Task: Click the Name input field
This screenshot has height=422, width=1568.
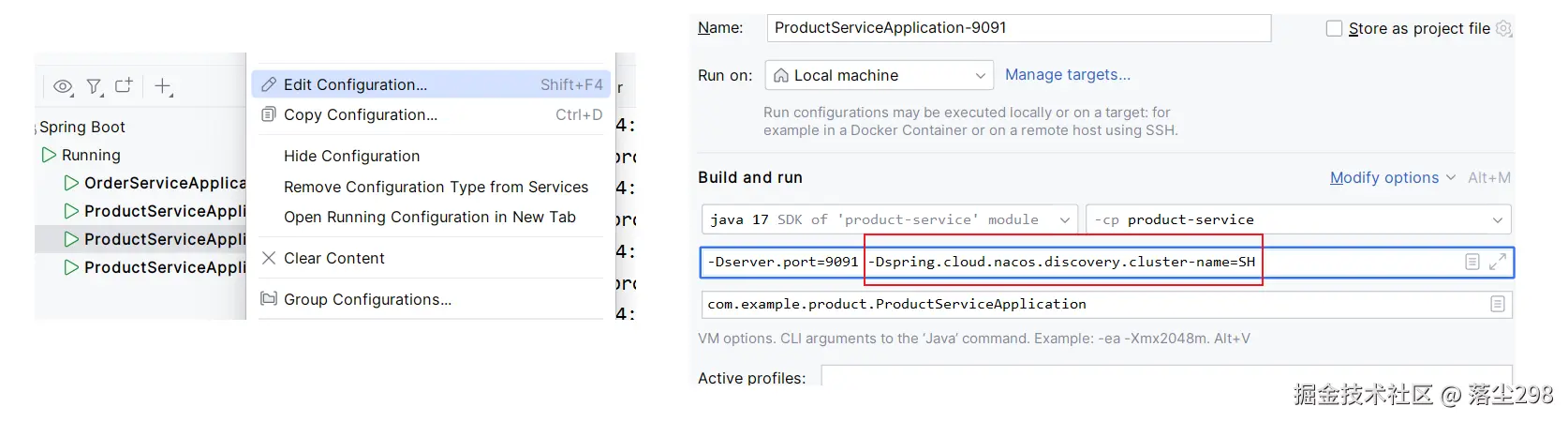Action: (x=1017, y=28)
